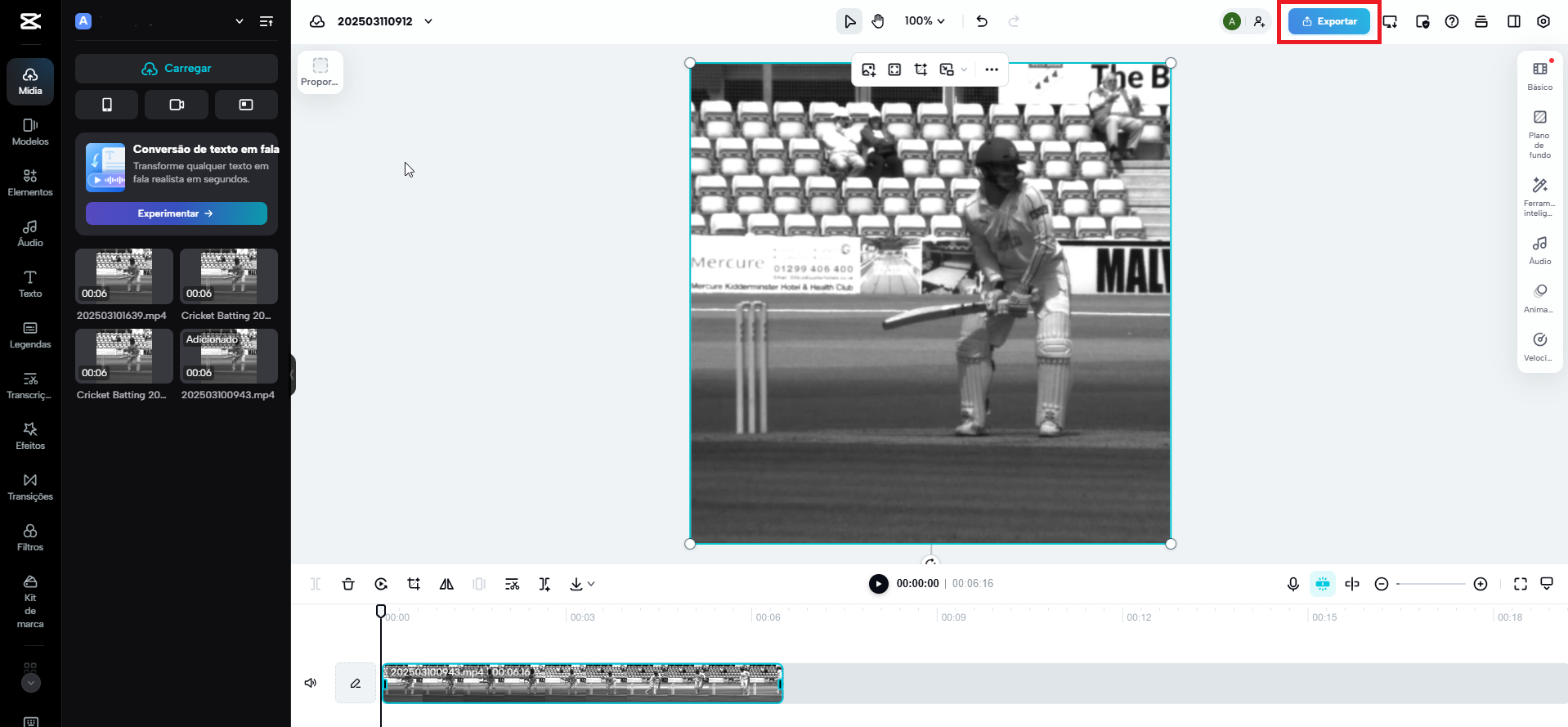The image size is (1568, 727).
Task: Click the Carregar upload button
Action: (x=177, y=69)
